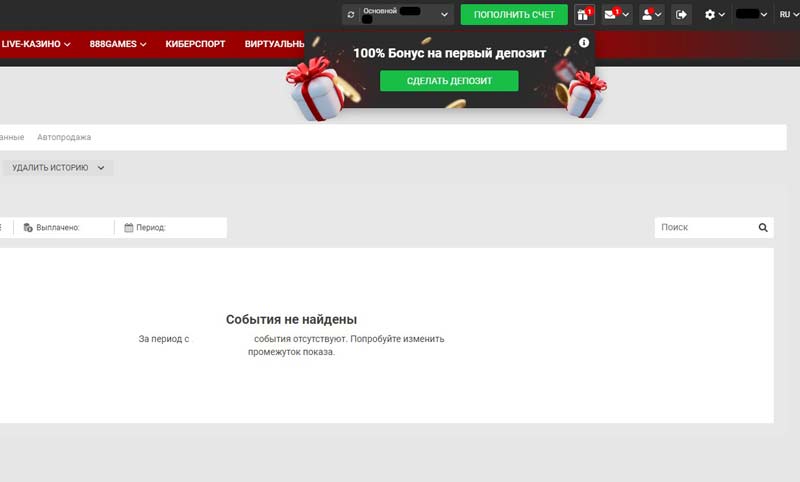Click the search magnifier icon
800x482 pixels.
click(x=763, y=228)
